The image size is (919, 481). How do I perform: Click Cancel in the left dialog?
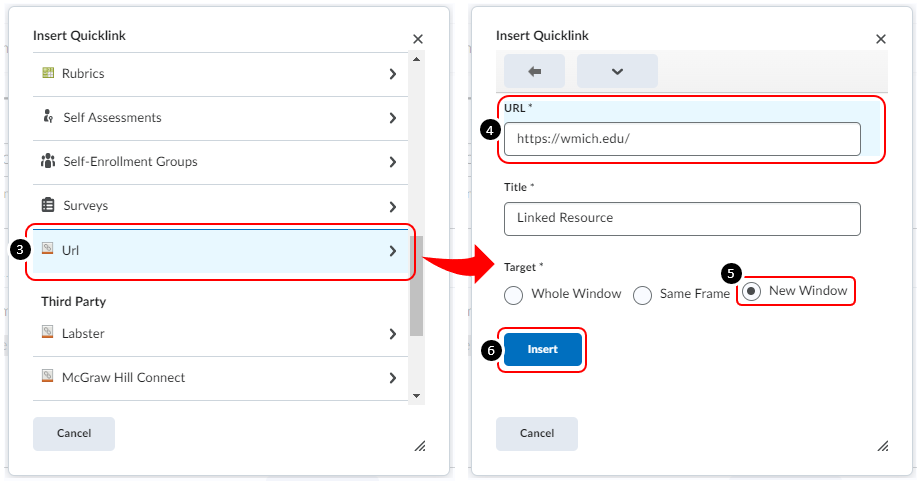click(x=74, y=434)
